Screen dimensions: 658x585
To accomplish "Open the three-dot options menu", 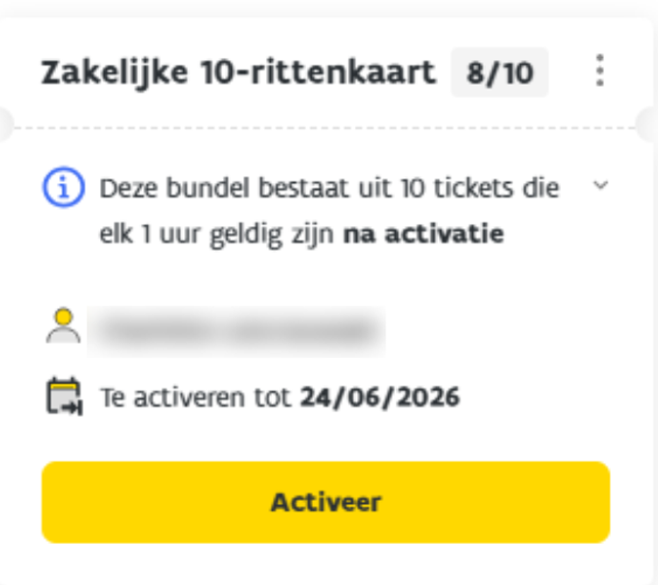I will tap(600, 71).
